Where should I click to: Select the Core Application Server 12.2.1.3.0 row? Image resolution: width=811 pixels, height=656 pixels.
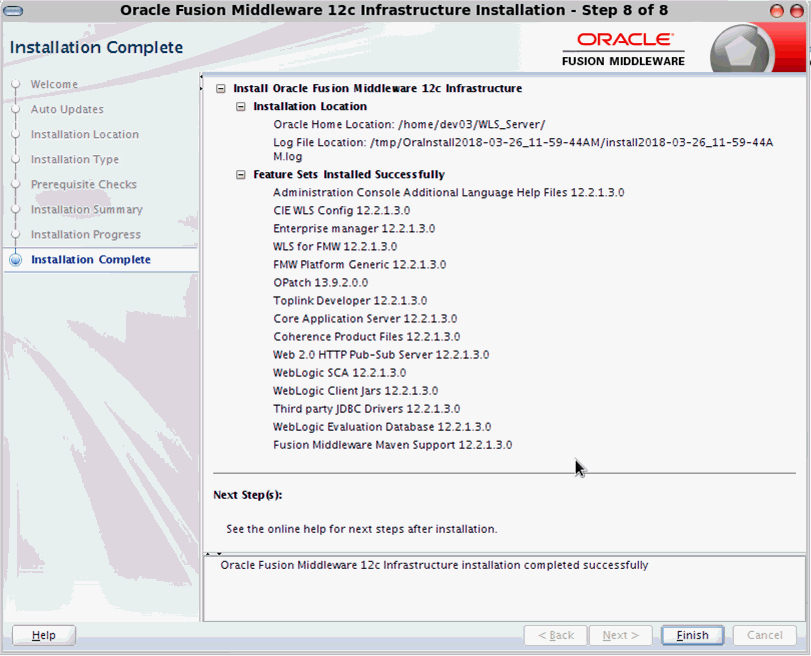(365, 319)
